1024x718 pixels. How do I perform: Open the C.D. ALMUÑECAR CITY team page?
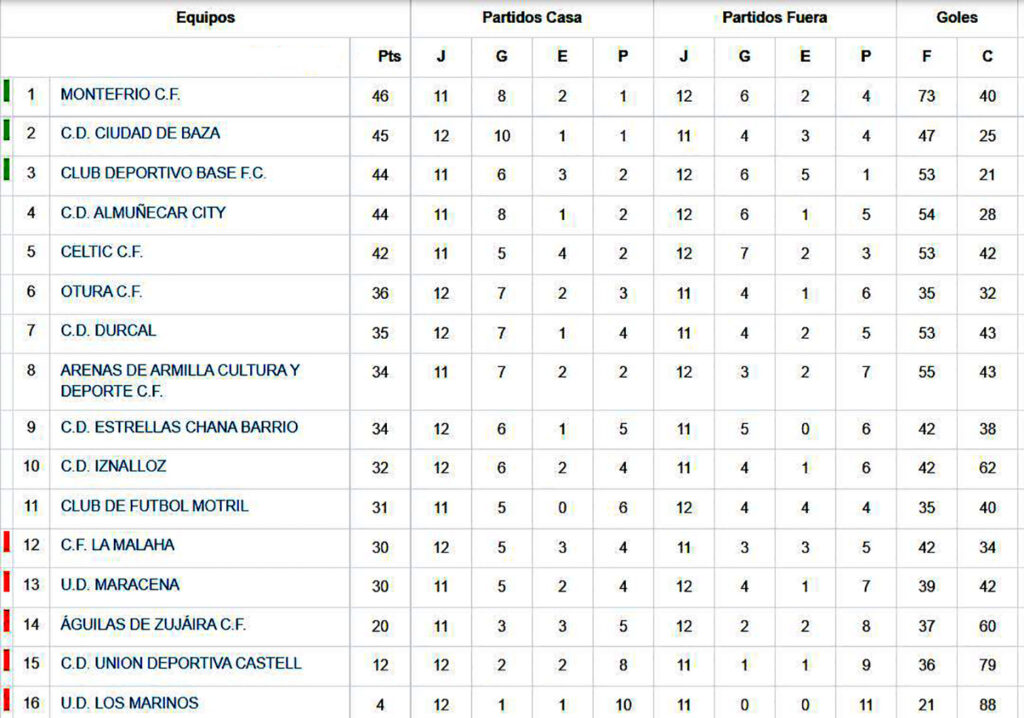tap(143, 212)
